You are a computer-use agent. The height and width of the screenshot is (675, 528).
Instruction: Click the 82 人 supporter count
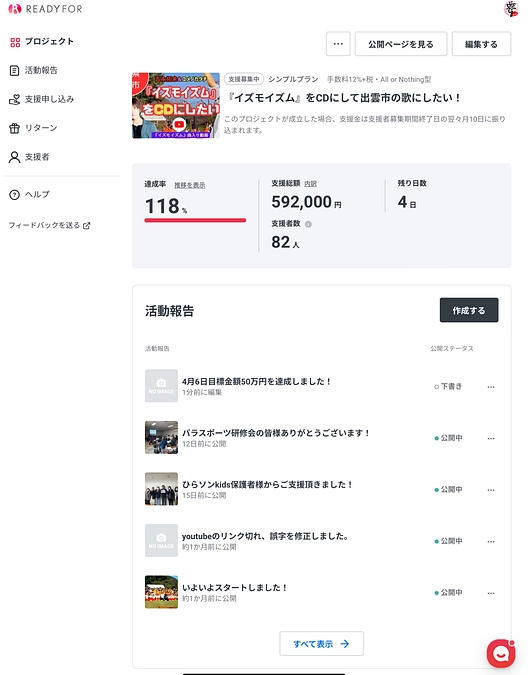285,242
